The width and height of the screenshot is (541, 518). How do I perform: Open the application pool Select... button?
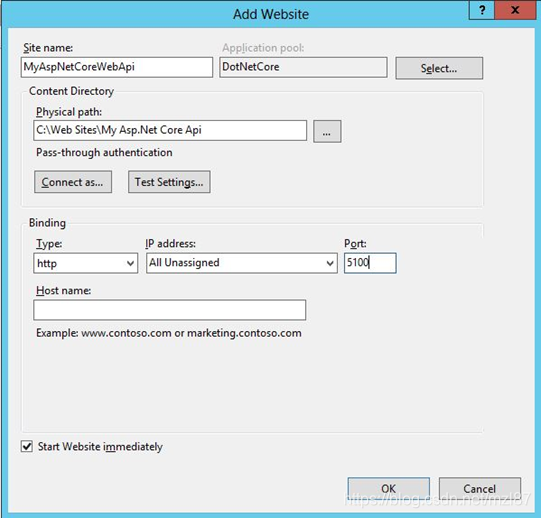click(439, 68)
